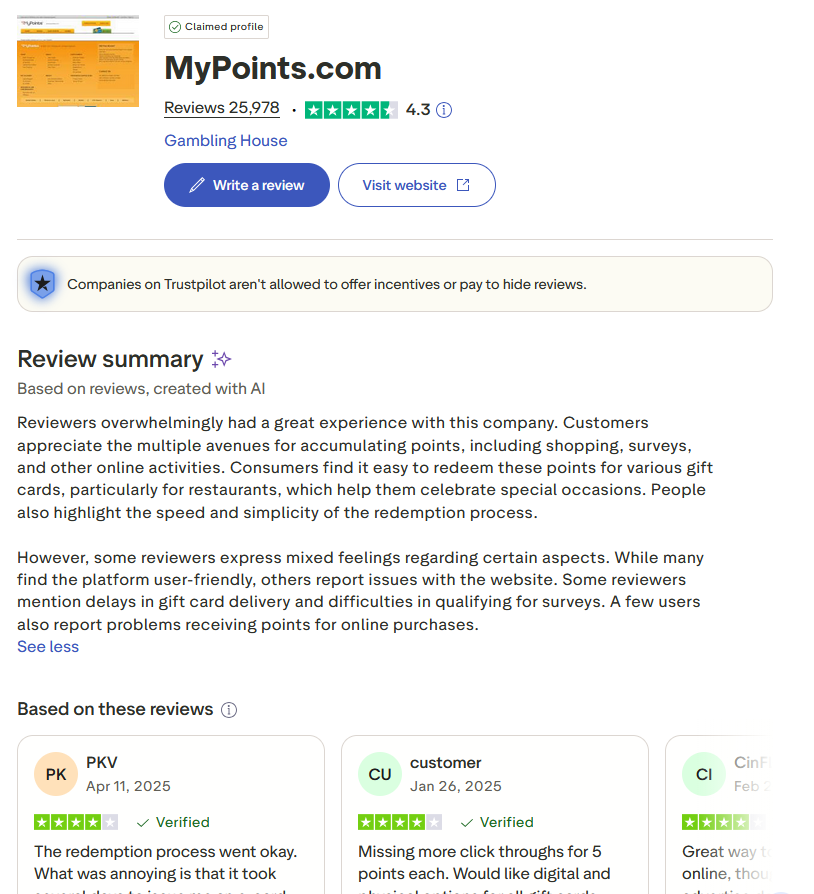Click the green star rating beside 4.3

[x=351, y=110]
